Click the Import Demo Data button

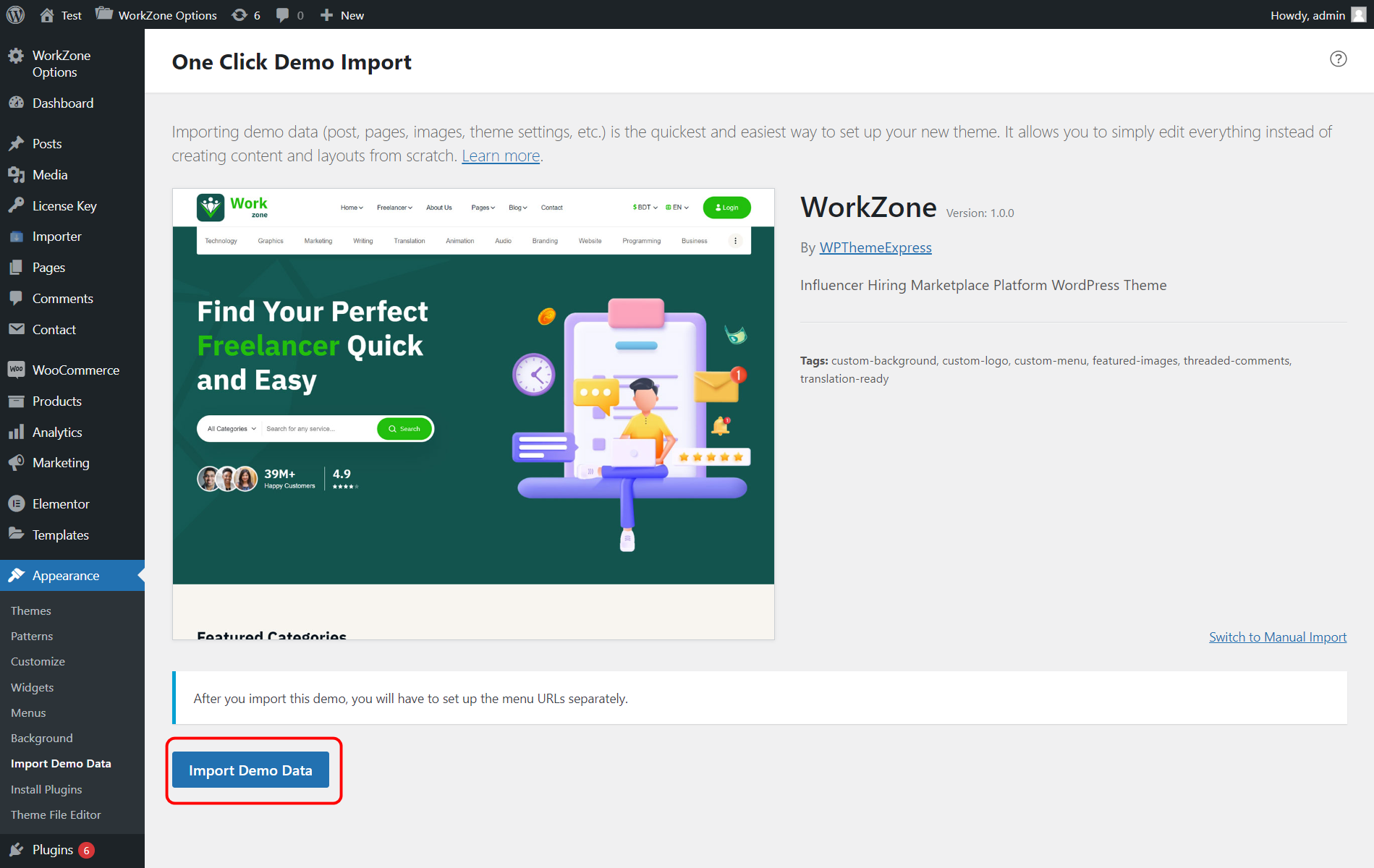(250, 770)
